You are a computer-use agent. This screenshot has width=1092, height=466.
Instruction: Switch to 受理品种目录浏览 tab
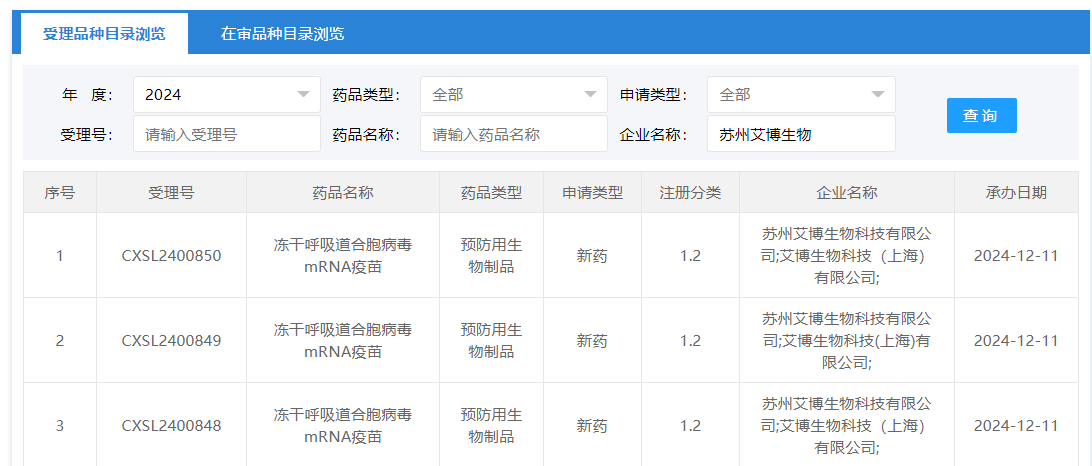[x=104, y=33]
